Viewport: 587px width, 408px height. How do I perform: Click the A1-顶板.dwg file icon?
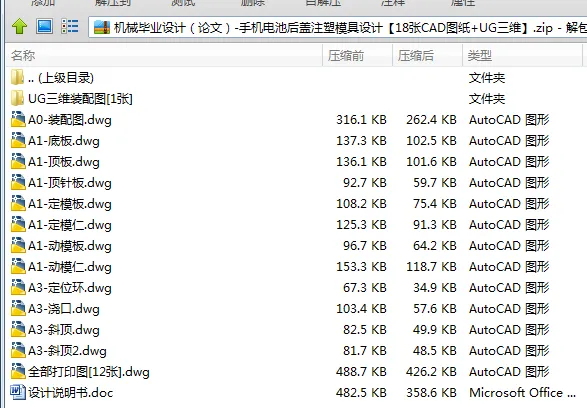point(18,161)
